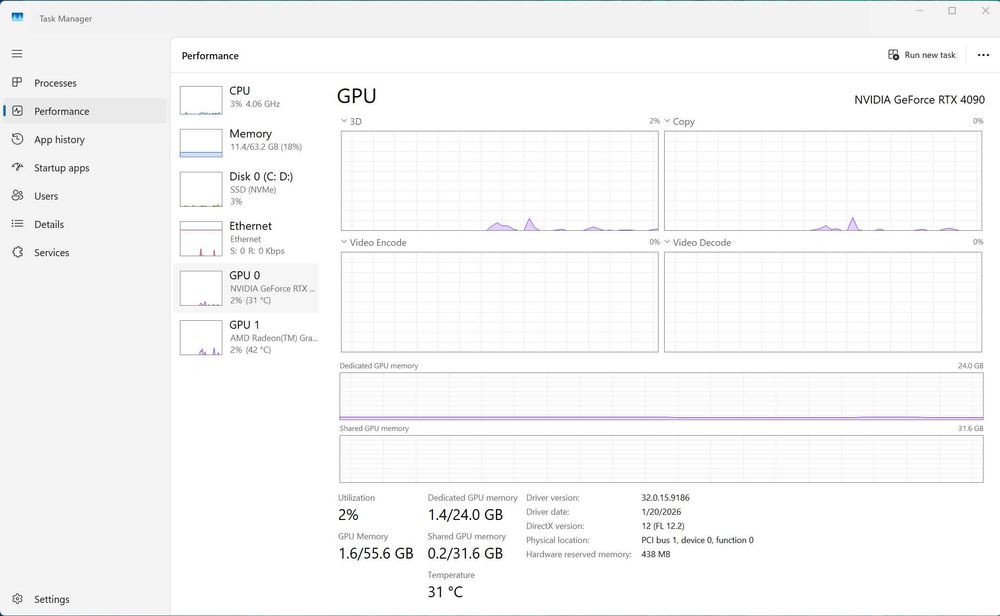Click the PCI bus 1 physical location text
Screen dimensions: 1000x616
tap(697, 539)
